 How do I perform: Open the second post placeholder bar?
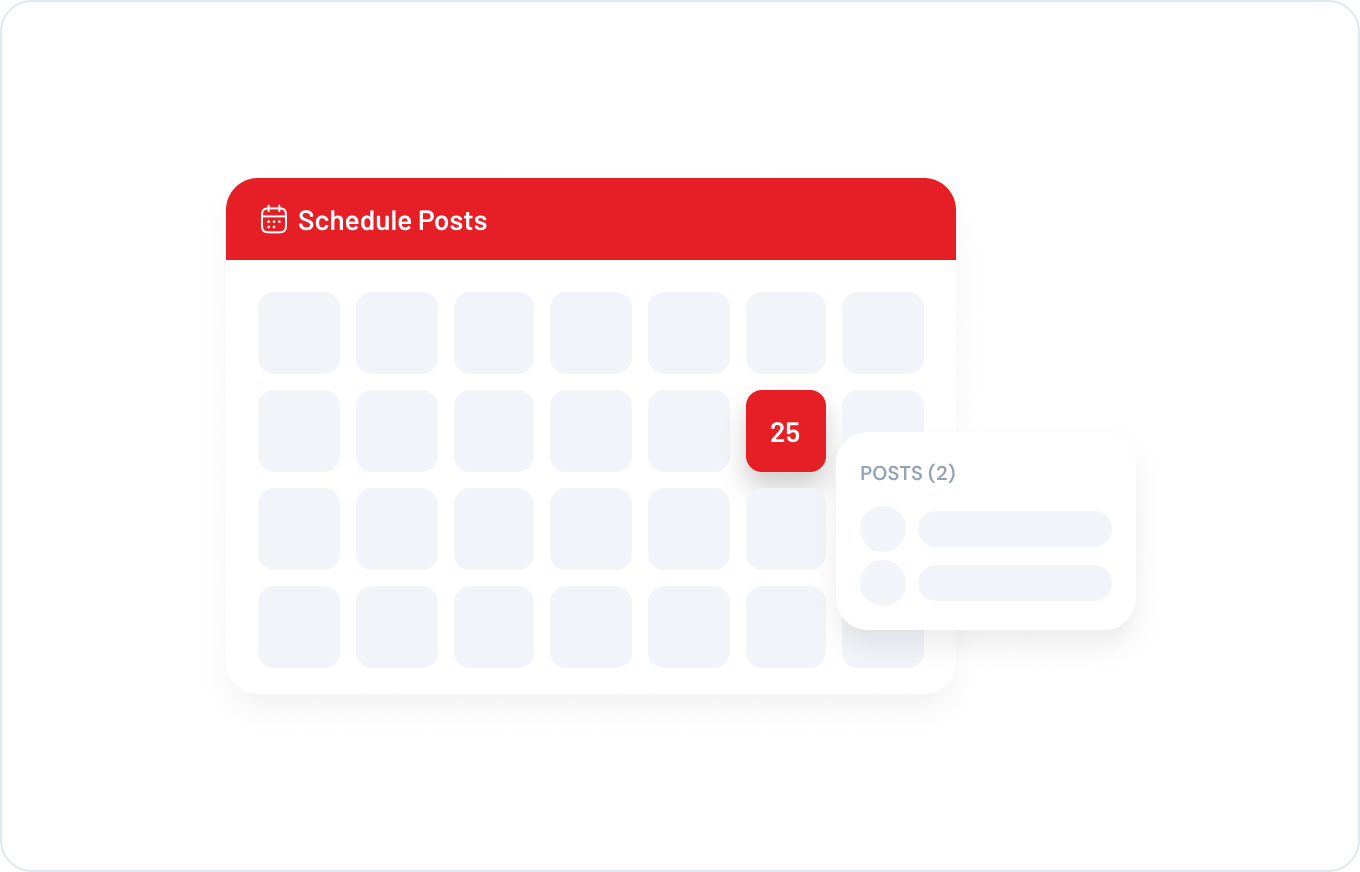pos(1014,583)
